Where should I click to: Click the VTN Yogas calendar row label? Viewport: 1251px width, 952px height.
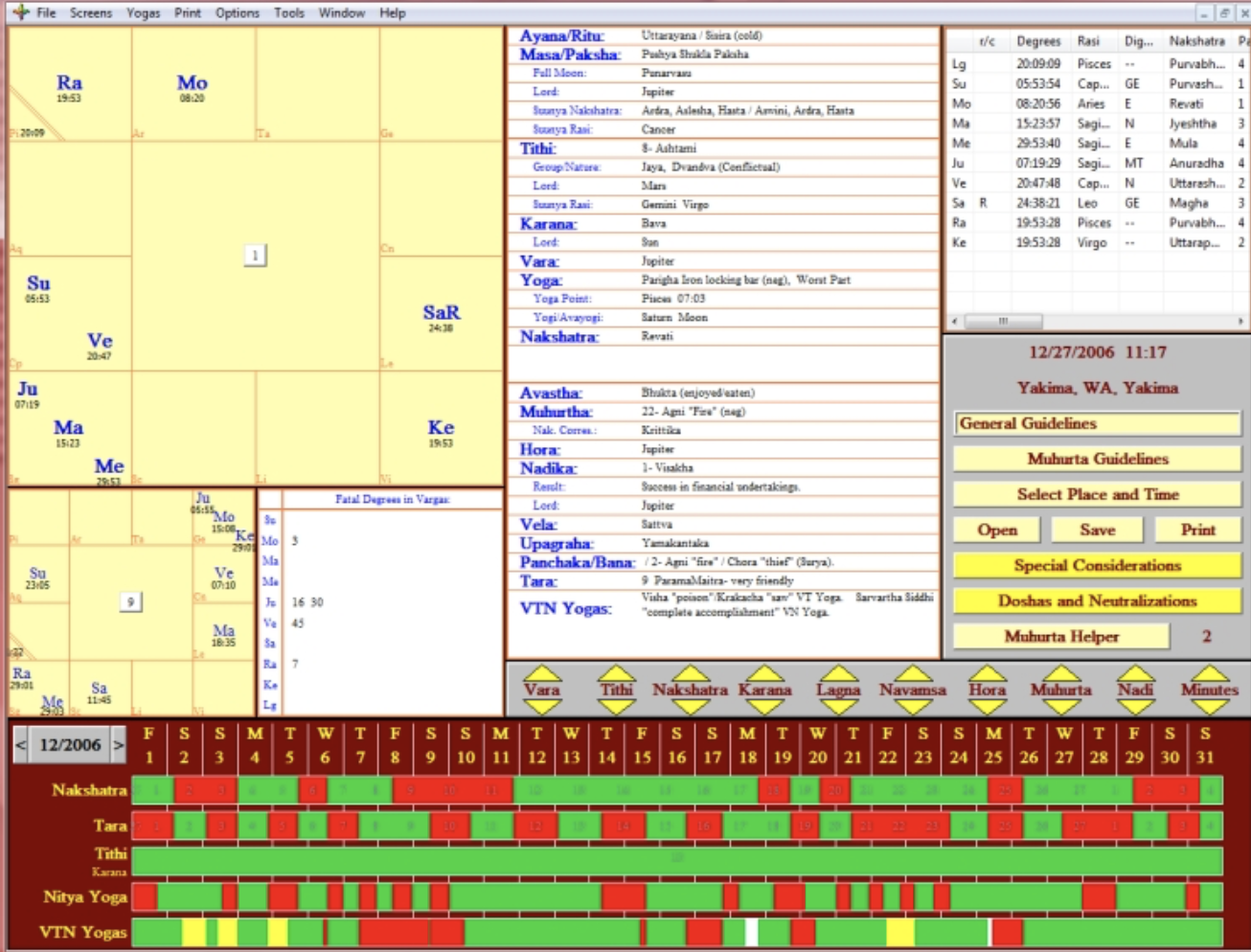click(82, 932)
